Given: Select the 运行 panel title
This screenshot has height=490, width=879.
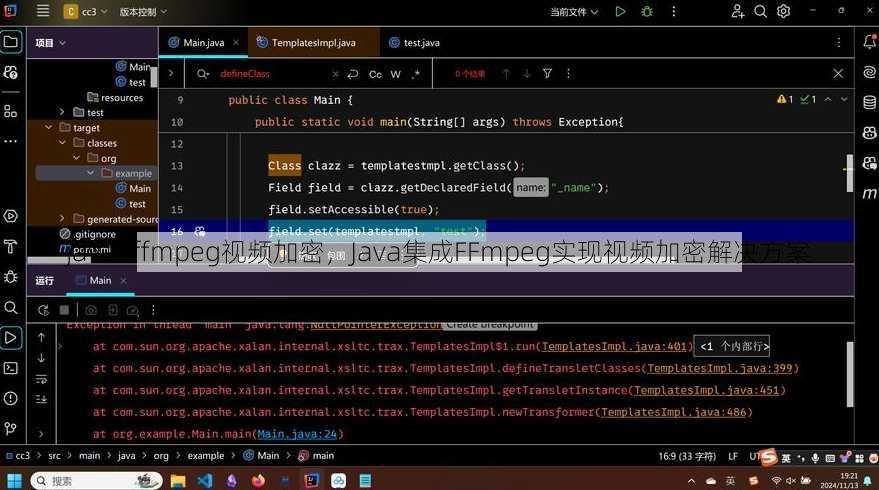Looking at the screenshot, I should [x=44, y=280].
